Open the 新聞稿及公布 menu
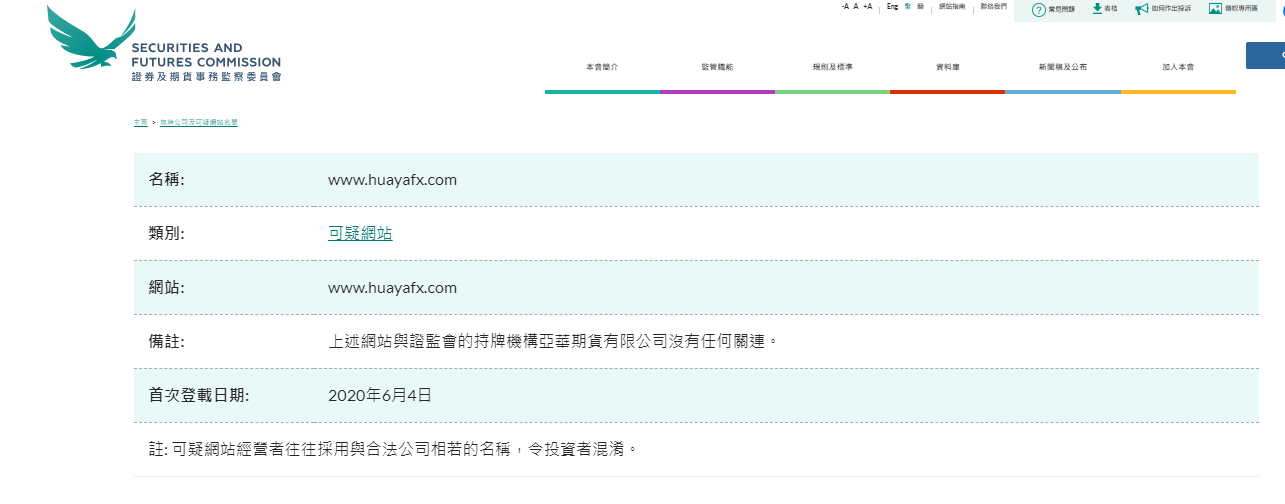Viewport: 1285px width, 504px height. [1063, 67]
